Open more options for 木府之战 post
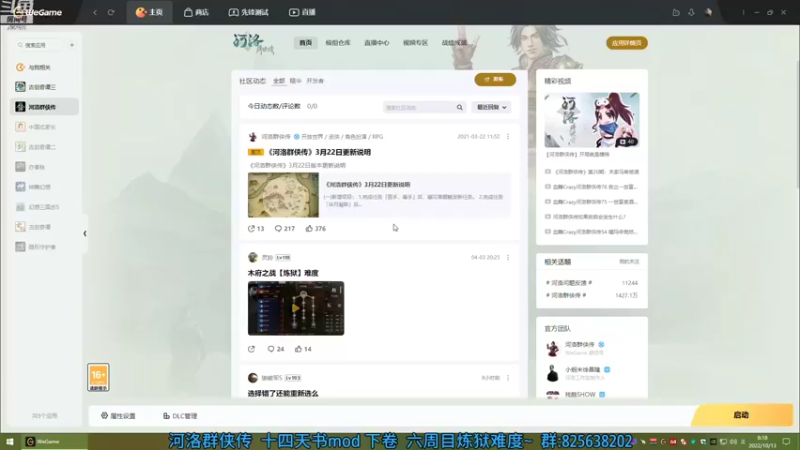Image resolution: width=800 pixels, height=450 pixels. click(x=508, y=258)
